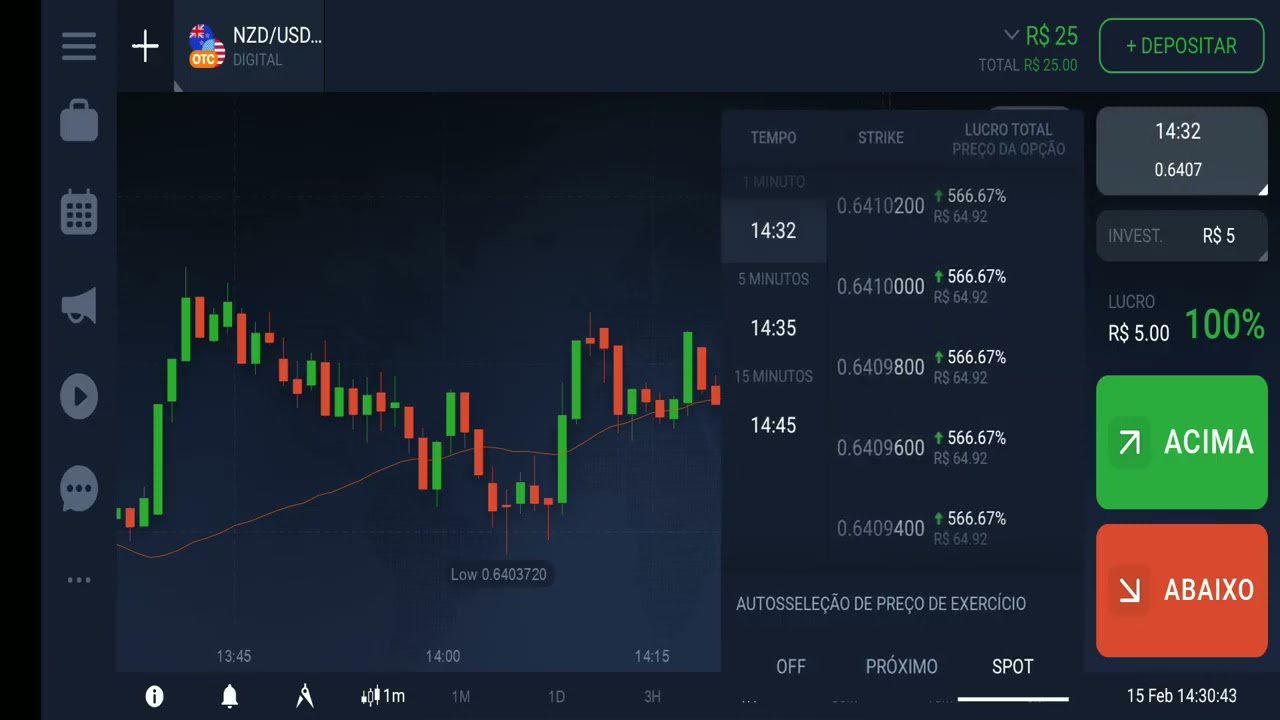Image resolution: width=1280 pixels, height=720 pixels.
Task: Click the INVEST R$ 5 amount field
Action: [x=1182, y=236]
